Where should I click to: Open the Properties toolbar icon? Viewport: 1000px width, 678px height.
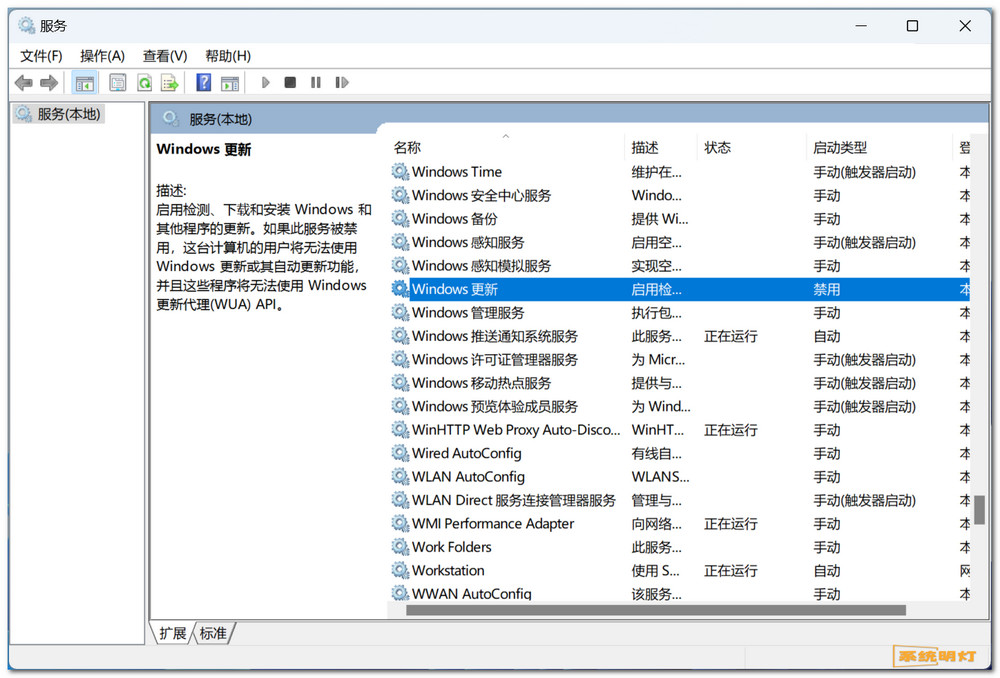point(117,82)
